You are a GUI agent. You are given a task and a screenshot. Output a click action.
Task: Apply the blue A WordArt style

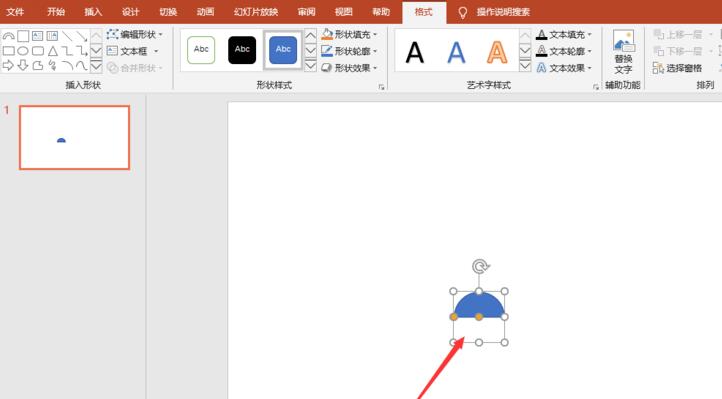tap(456, 52)
